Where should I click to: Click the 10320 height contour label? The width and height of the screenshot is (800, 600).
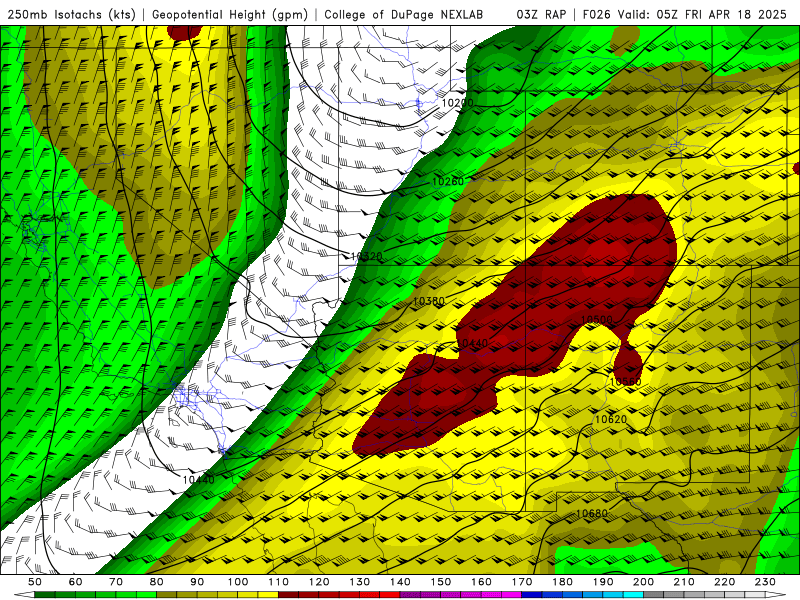tap(366, 256)
